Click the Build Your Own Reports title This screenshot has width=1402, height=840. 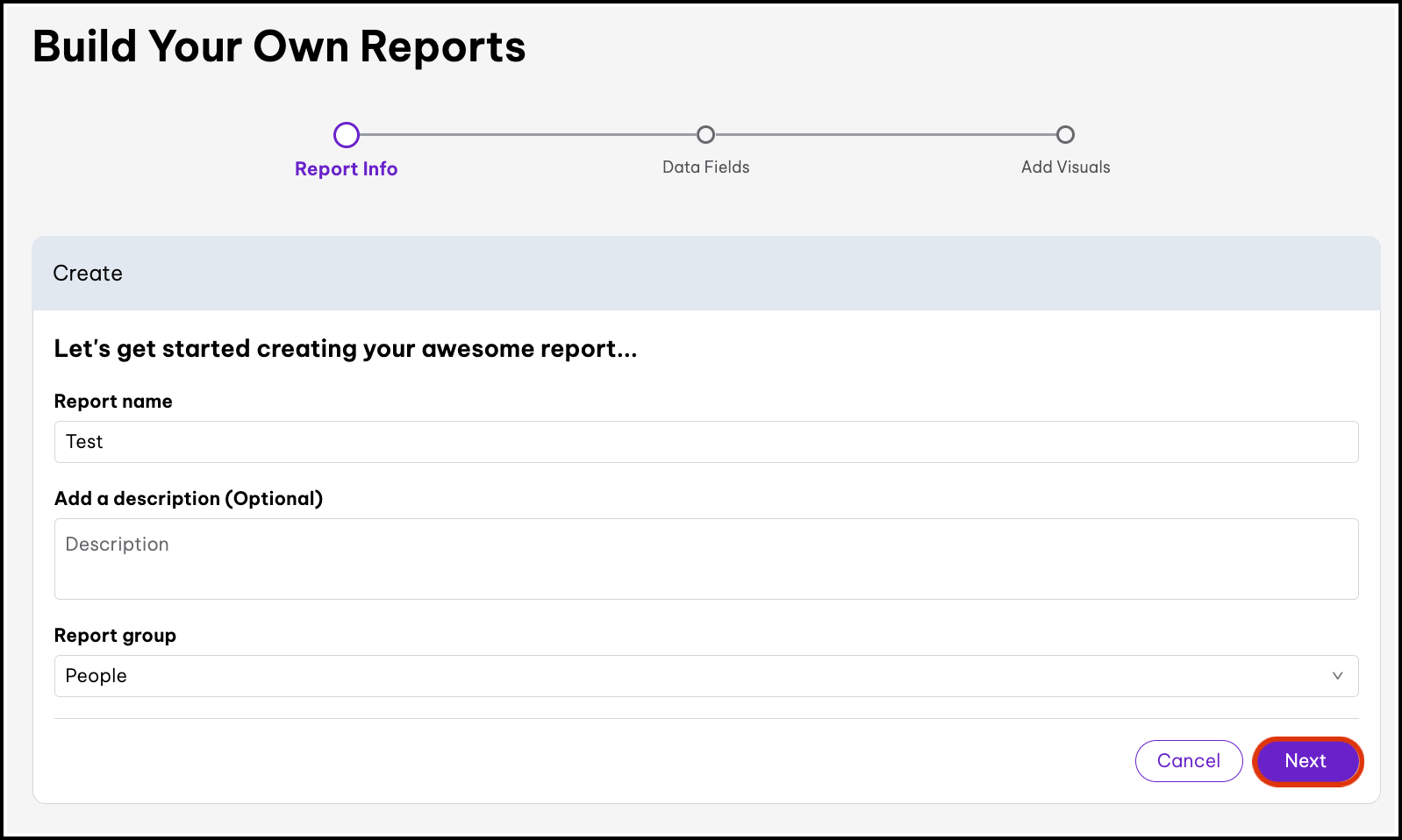[x=279, y=47]
